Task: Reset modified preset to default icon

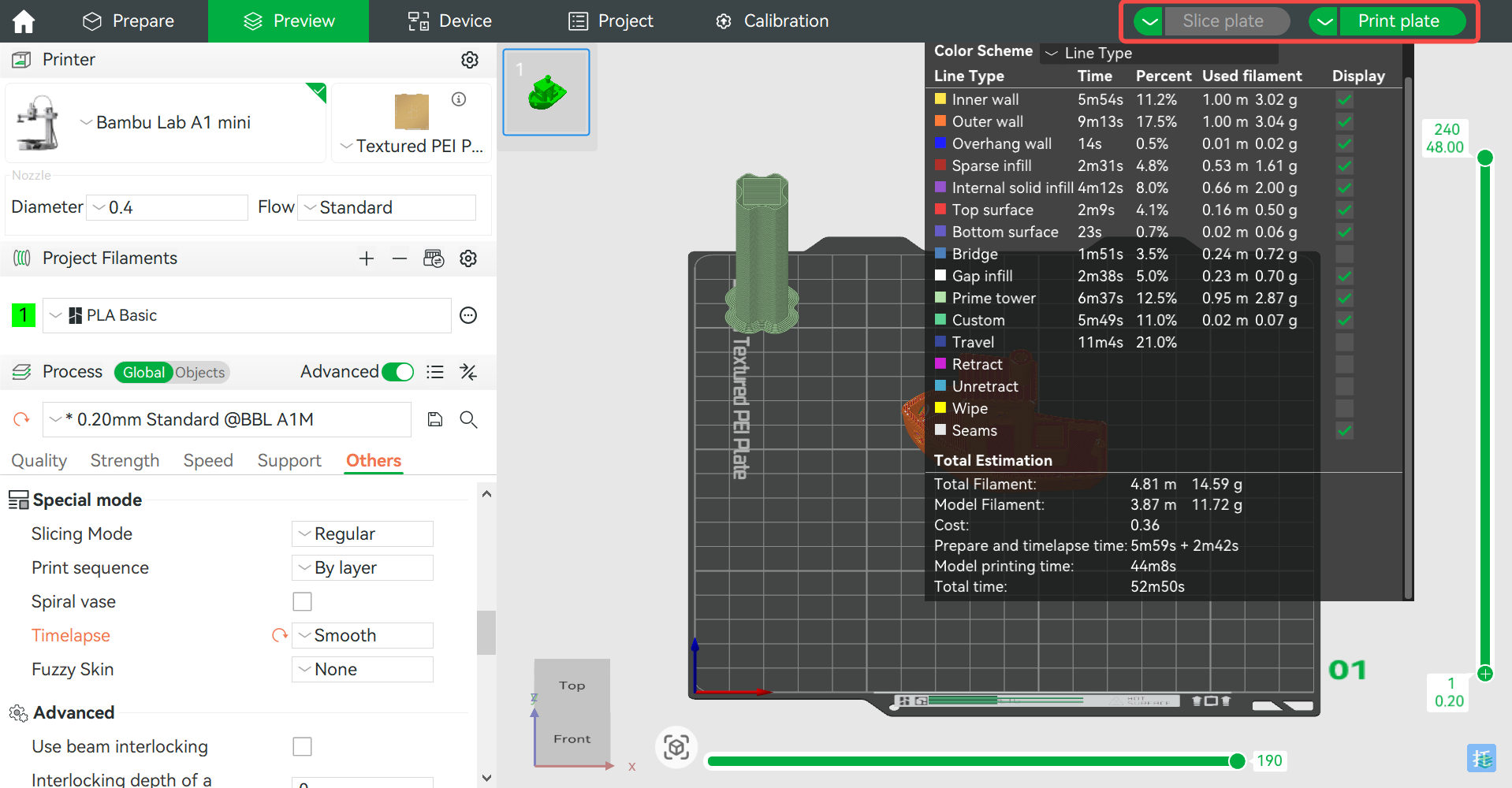Action: coord(21,419)
